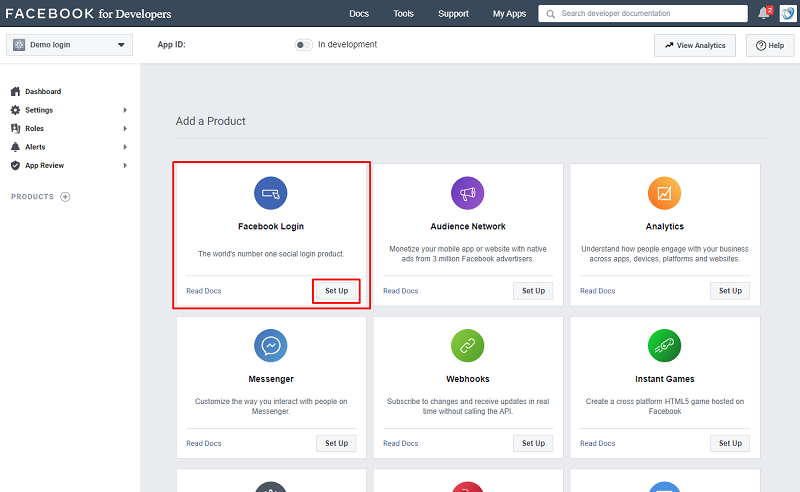Read Docs for Instant Games
This screenshot has width=800, height=492.
click(x=597, y=444)
